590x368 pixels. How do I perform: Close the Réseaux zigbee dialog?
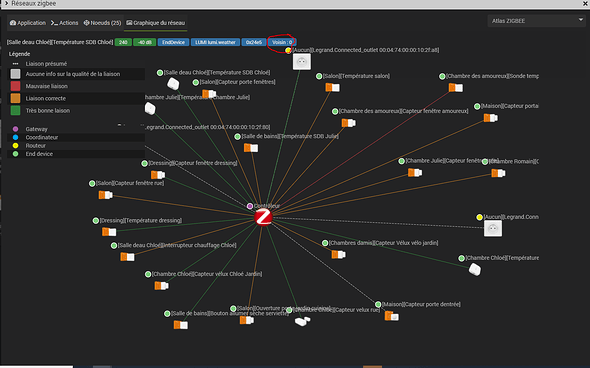point(585,3)
